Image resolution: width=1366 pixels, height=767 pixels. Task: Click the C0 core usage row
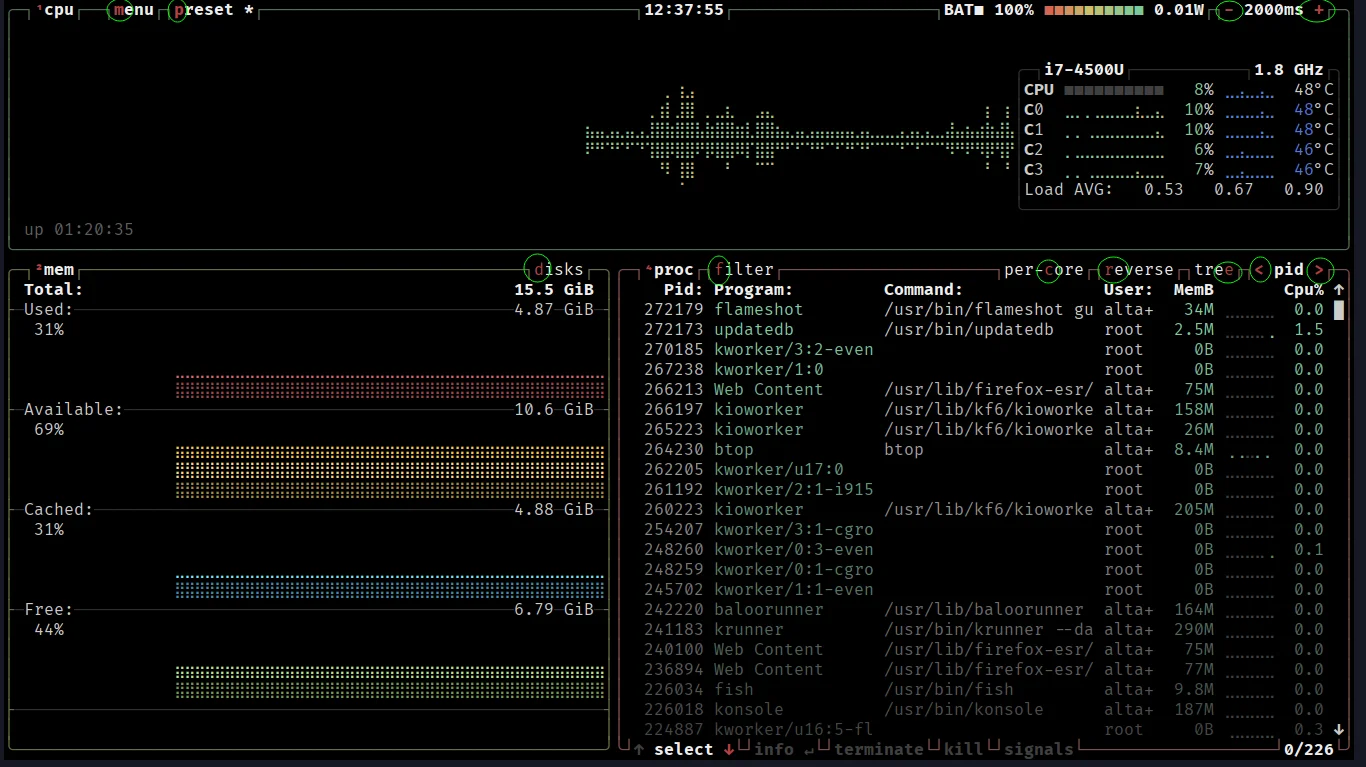(1179, 110)
